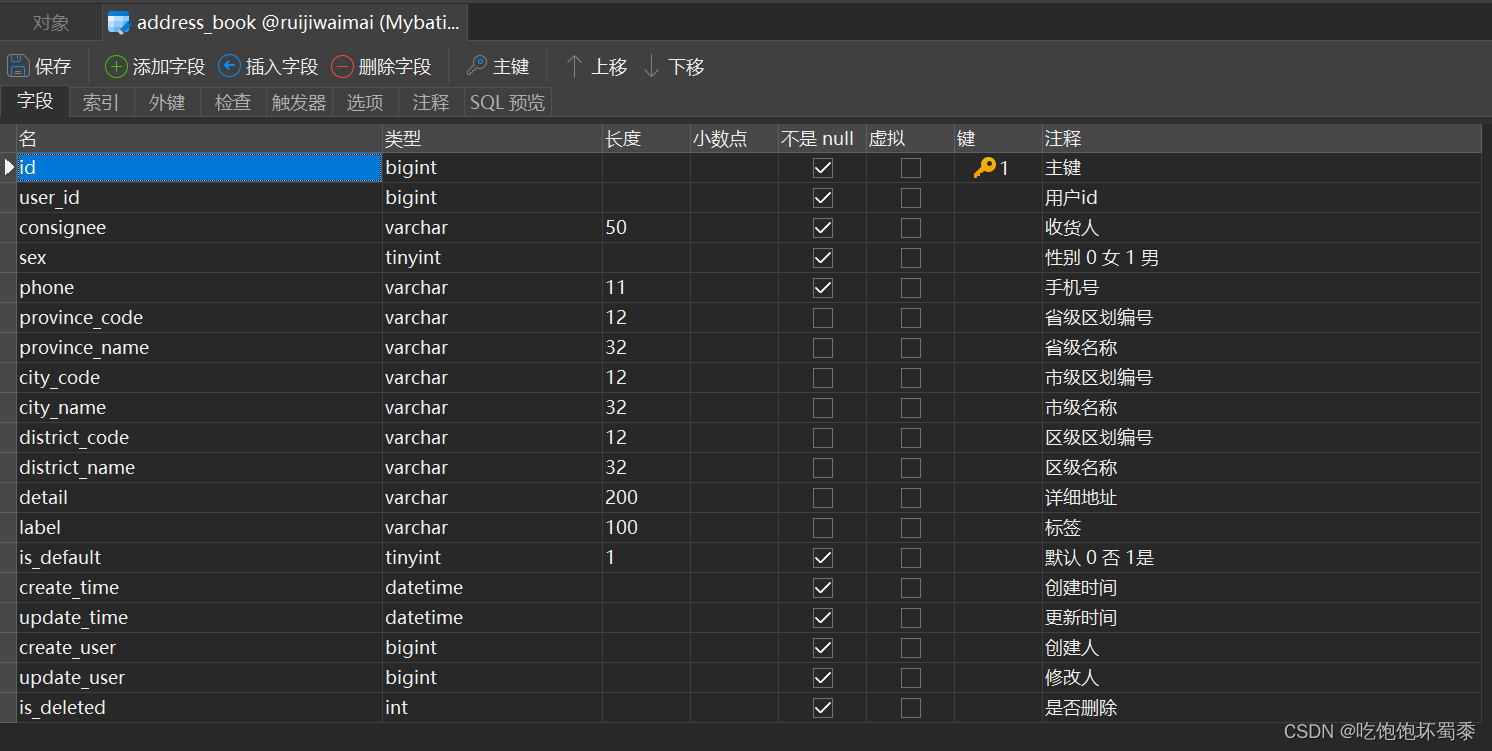Screen dimensions: 1492x751
Task: Click the 长度 column header
Action: [x=646, y=139]
